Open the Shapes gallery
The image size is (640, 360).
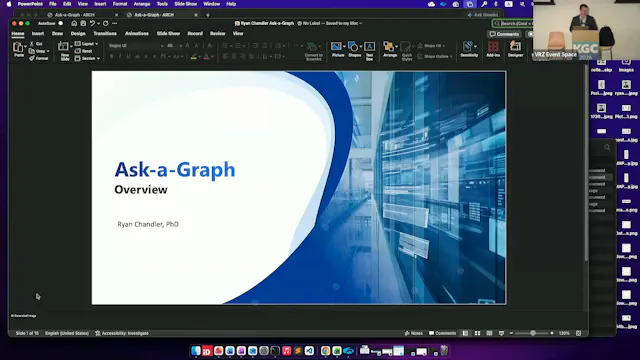click(354, 49)
